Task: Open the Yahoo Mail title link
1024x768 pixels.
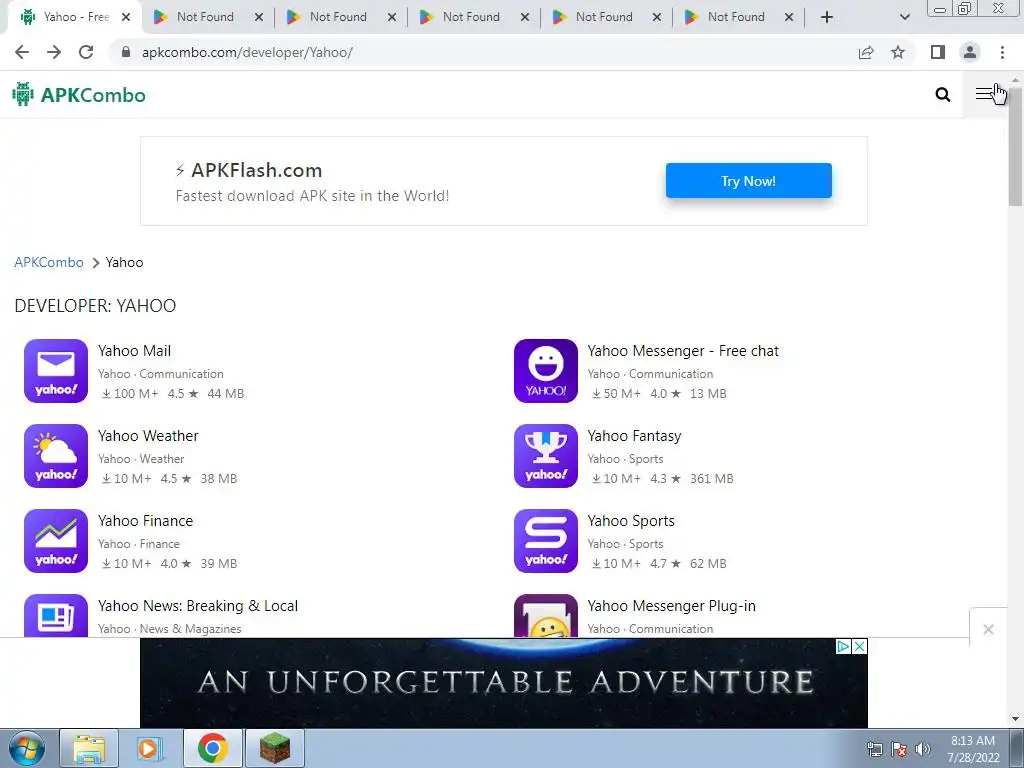Action: [x=135, y=351]
